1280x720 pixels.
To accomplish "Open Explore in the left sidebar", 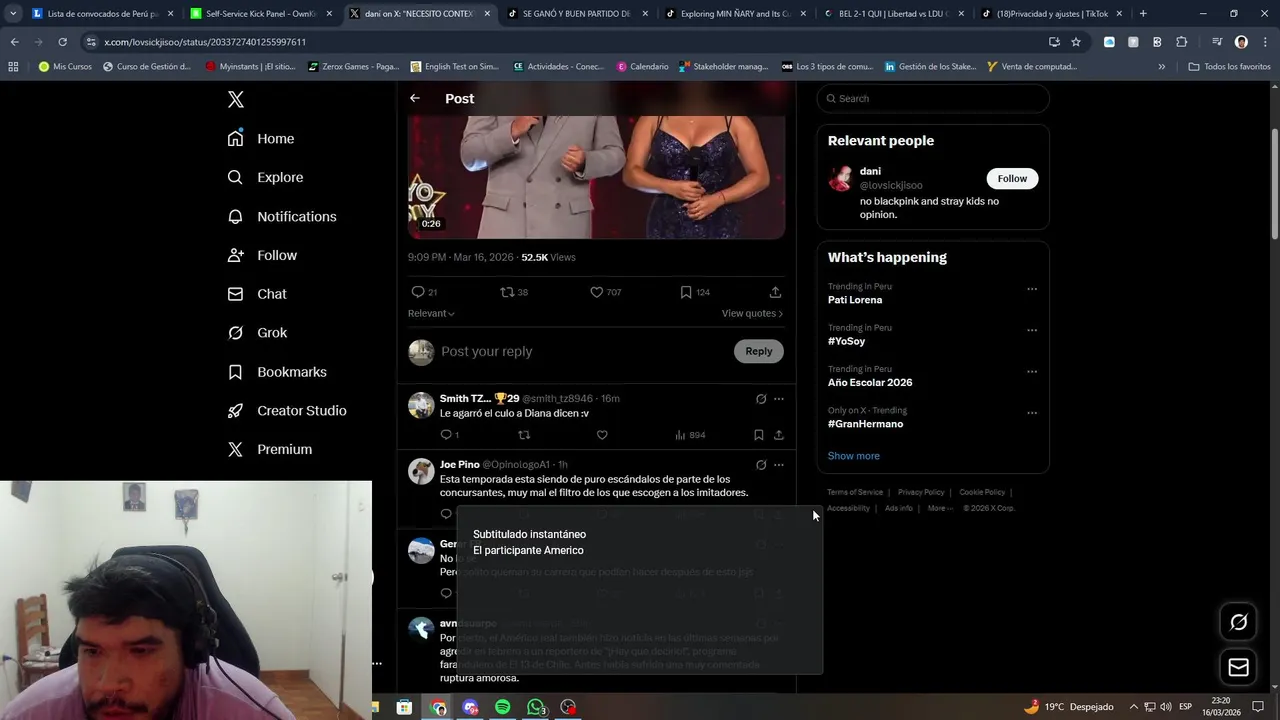I will pyautogui.click(x=265, y=178).
